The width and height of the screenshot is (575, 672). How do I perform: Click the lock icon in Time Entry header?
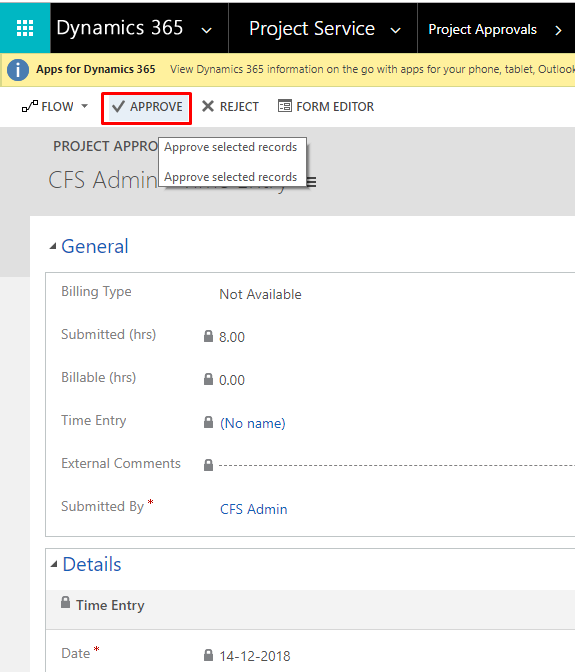tap(65, 602)
